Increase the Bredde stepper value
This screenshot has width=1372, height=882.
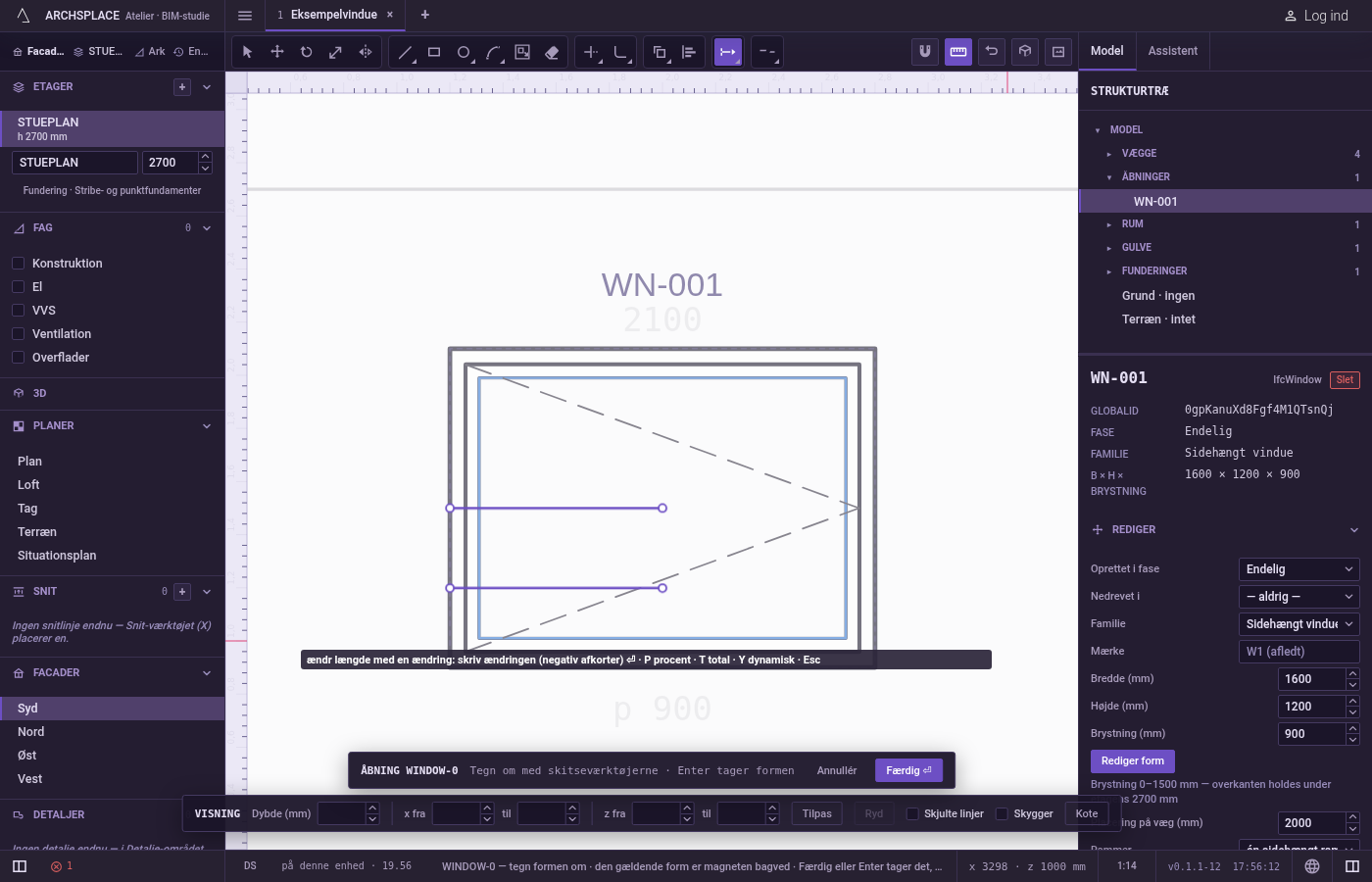(x=1353, y=674)
